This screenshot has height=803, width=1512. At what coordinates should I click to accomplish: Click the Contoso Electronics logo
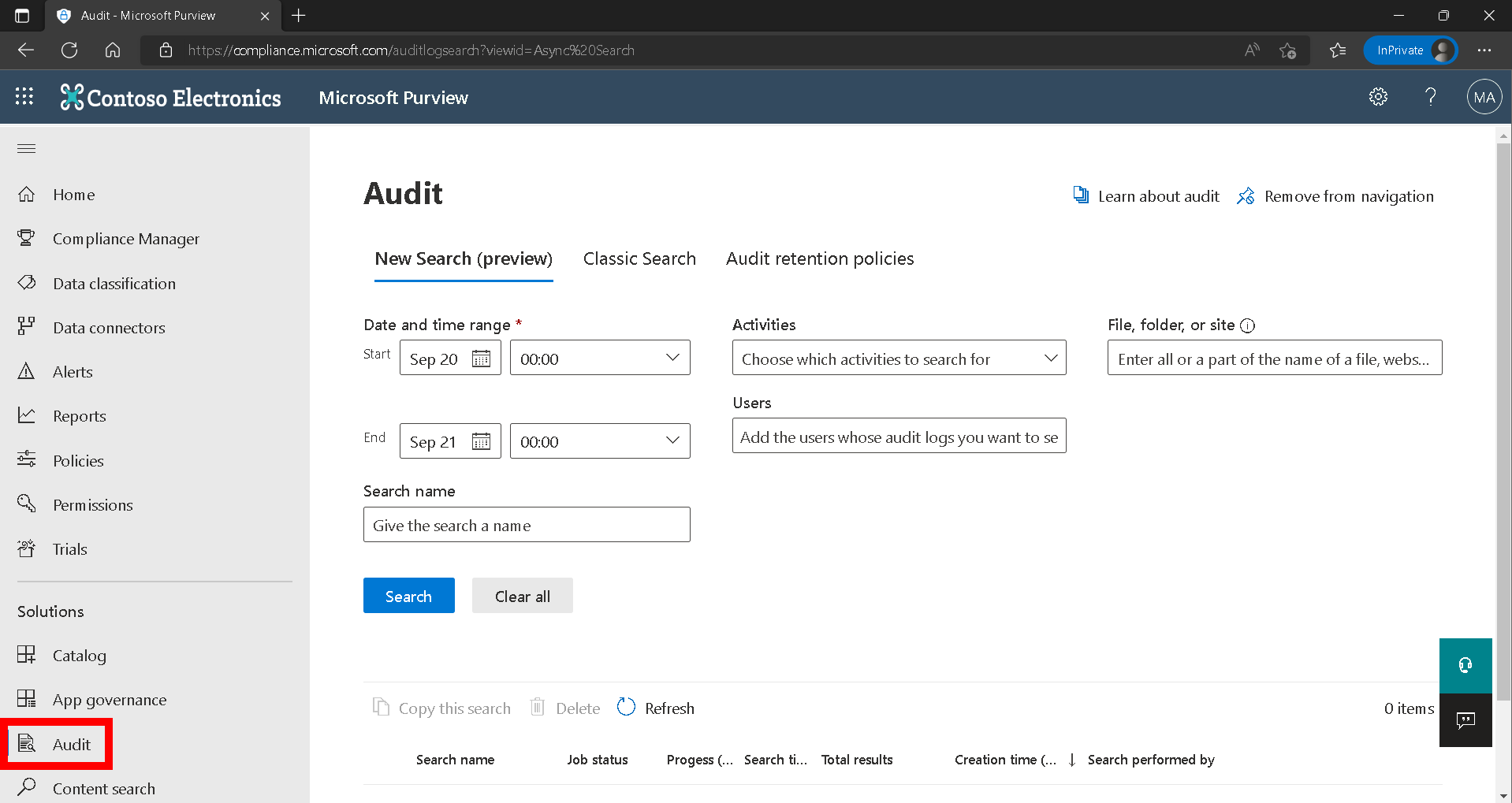(x=170, y=97)
